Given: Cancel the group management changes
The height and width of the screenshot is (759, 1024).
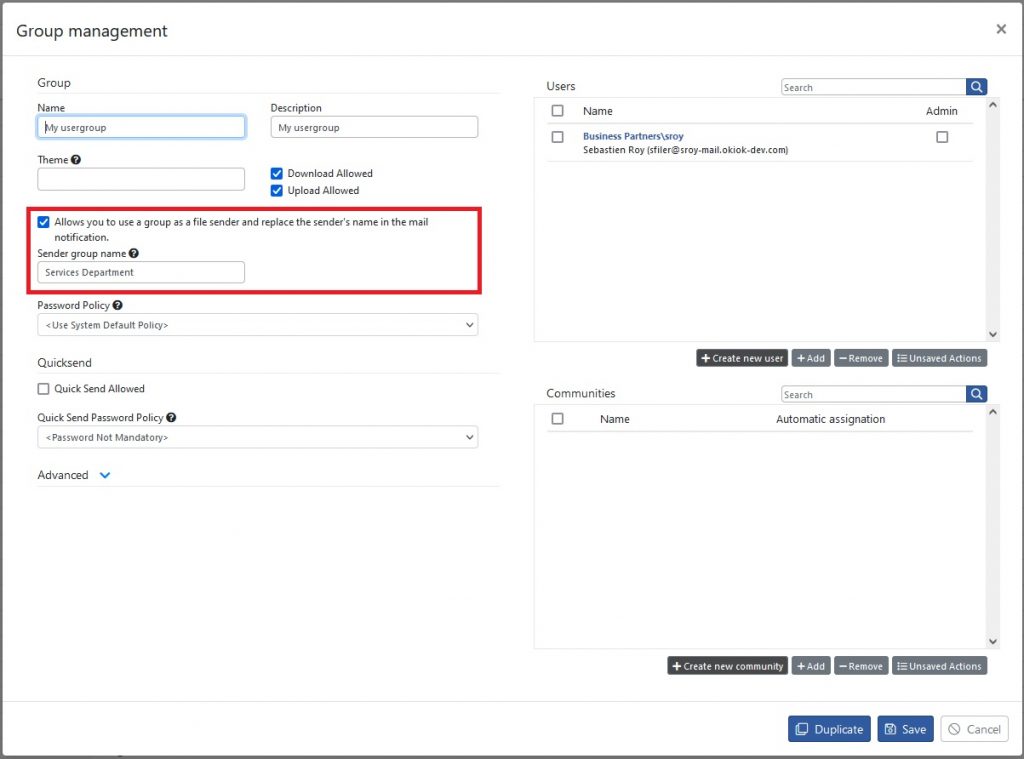Looking at the screenshot, I should pyautogui.click(x=974, y=729).
